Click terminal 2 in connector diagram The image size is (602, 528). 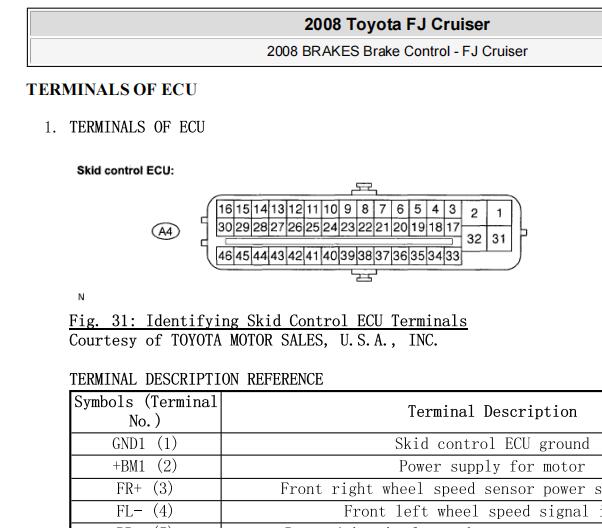[x=474, y=213]
